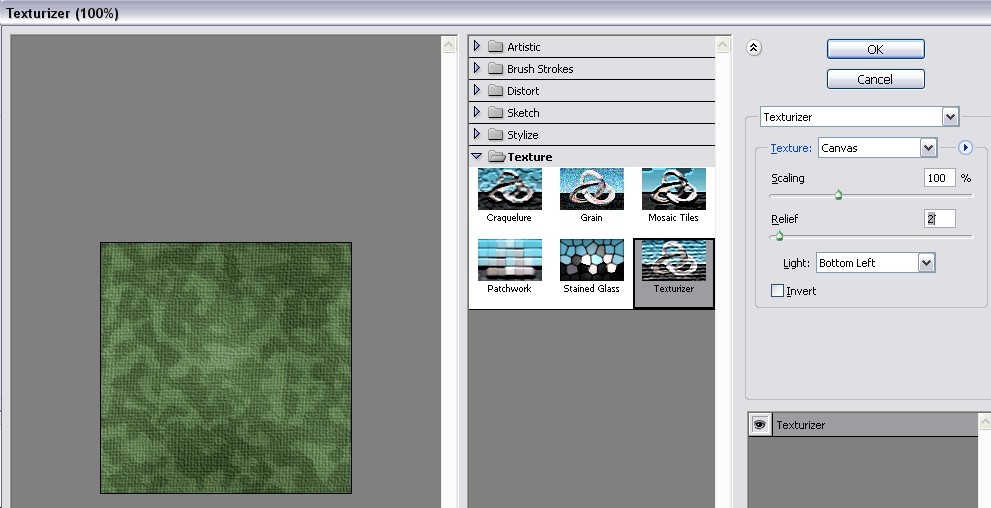Click the Scaling slider handle
This screenshot has height=508, width=991.
coord(839,195)
